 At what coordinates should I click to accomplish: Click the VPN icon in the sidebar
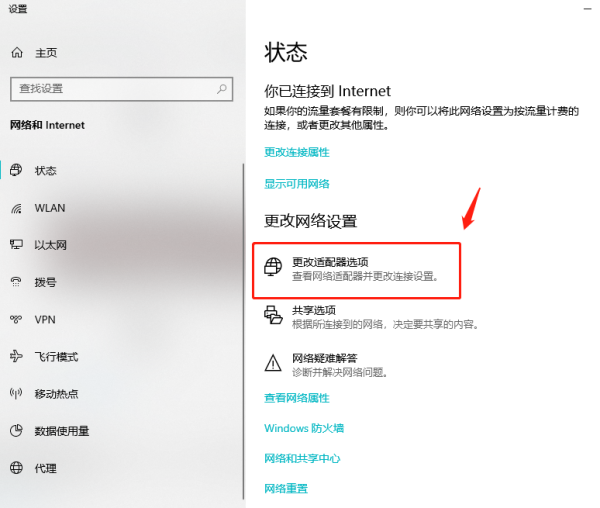click(x=16, y=319)
